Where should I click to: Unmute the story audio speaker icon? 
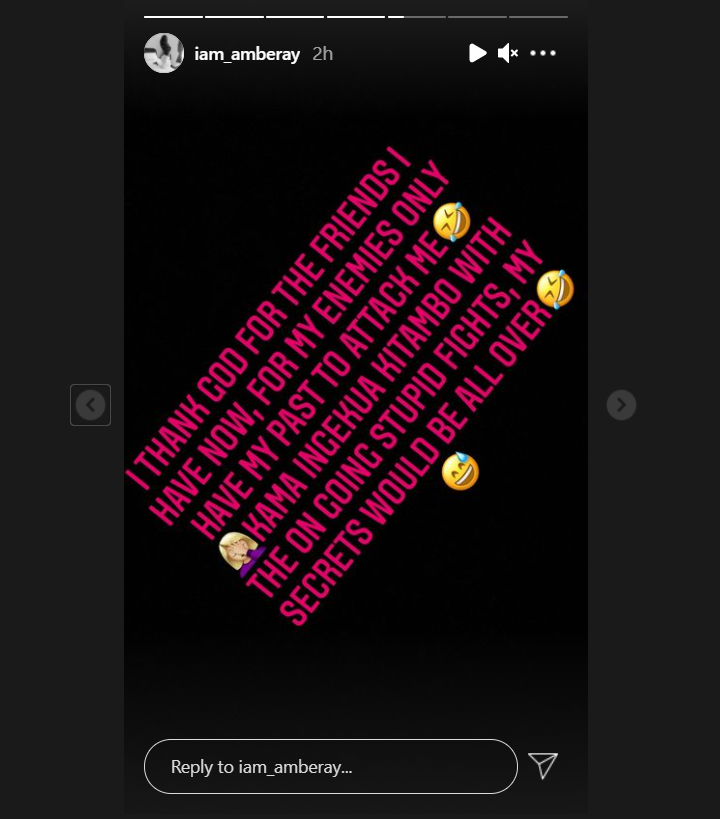[507, 53]
